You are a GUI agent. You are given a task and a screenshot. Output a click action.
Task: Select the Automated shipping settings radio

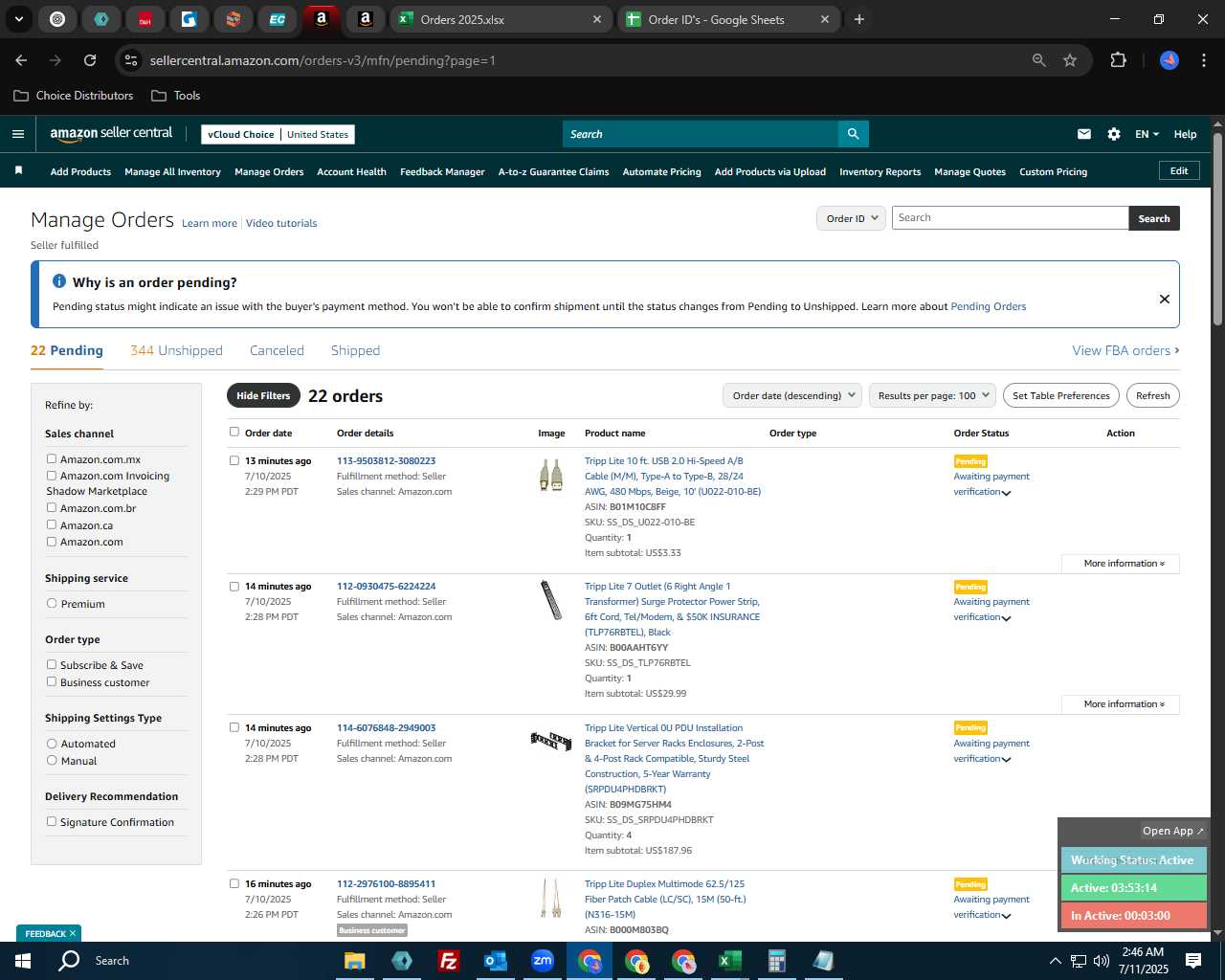(52, 744)
